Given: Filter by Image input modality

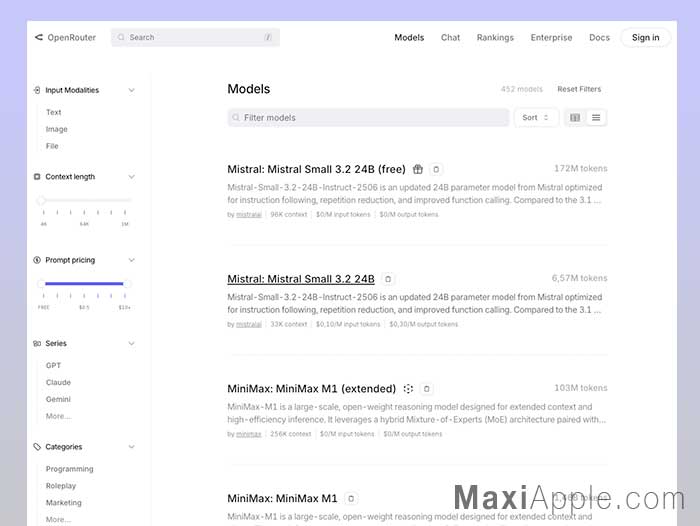Looking at the screenshot, I should pos(57,129).
